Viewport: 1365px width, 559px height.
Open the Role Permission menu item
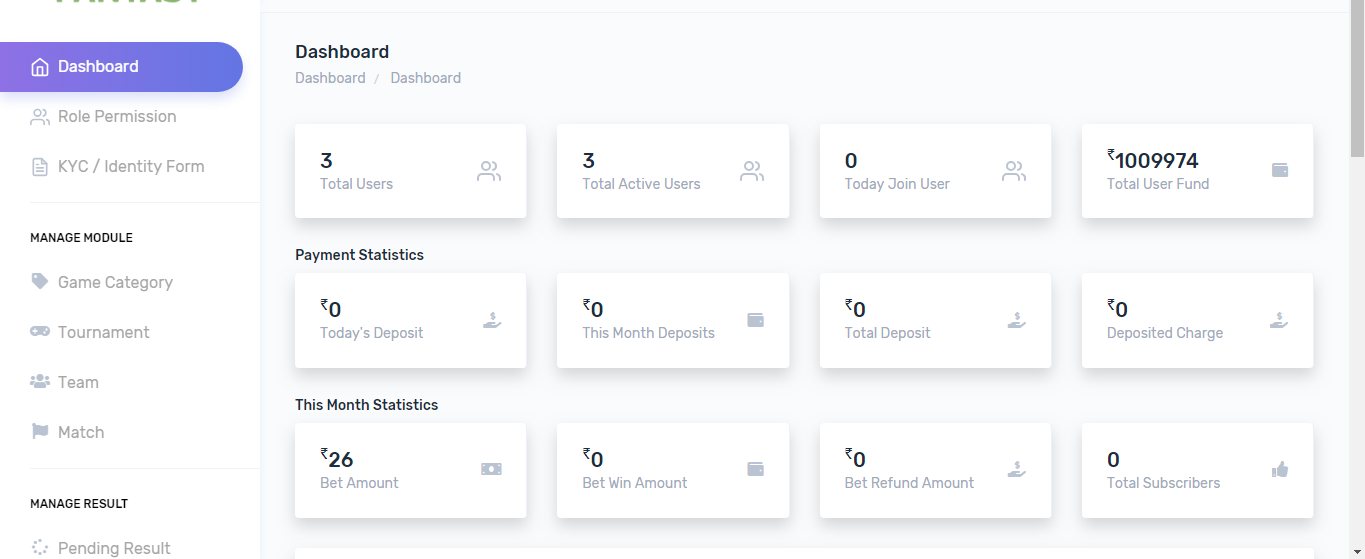(x=117, y=117)
